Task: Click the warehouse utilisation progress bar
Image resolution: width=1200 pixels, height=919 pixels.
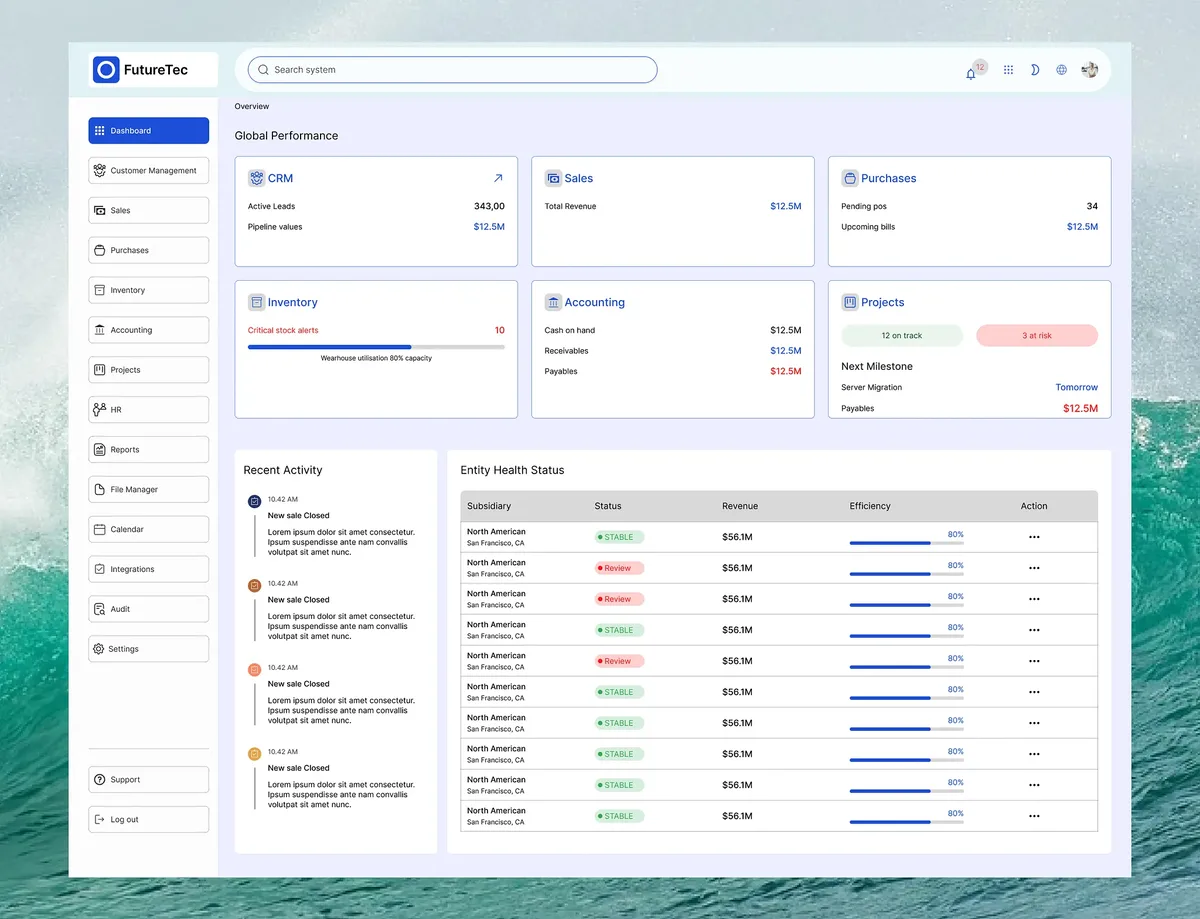Action: pyautogui.click(x=376, y=347)
